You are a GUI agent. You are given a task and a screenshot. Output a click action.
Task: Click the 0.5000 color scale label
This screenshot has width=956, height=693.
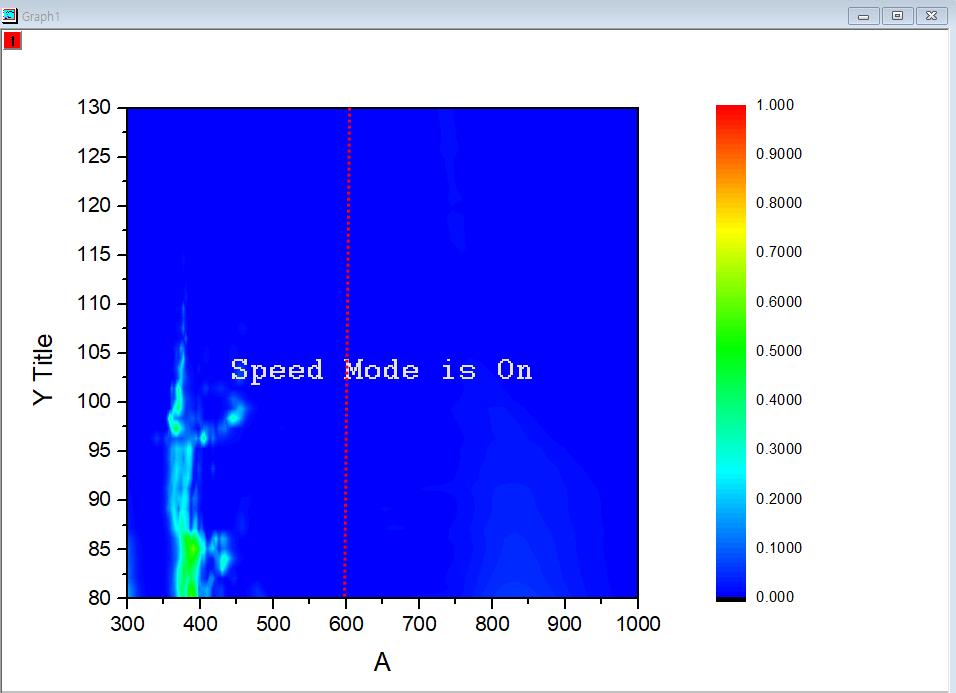[x=779, y=351]
